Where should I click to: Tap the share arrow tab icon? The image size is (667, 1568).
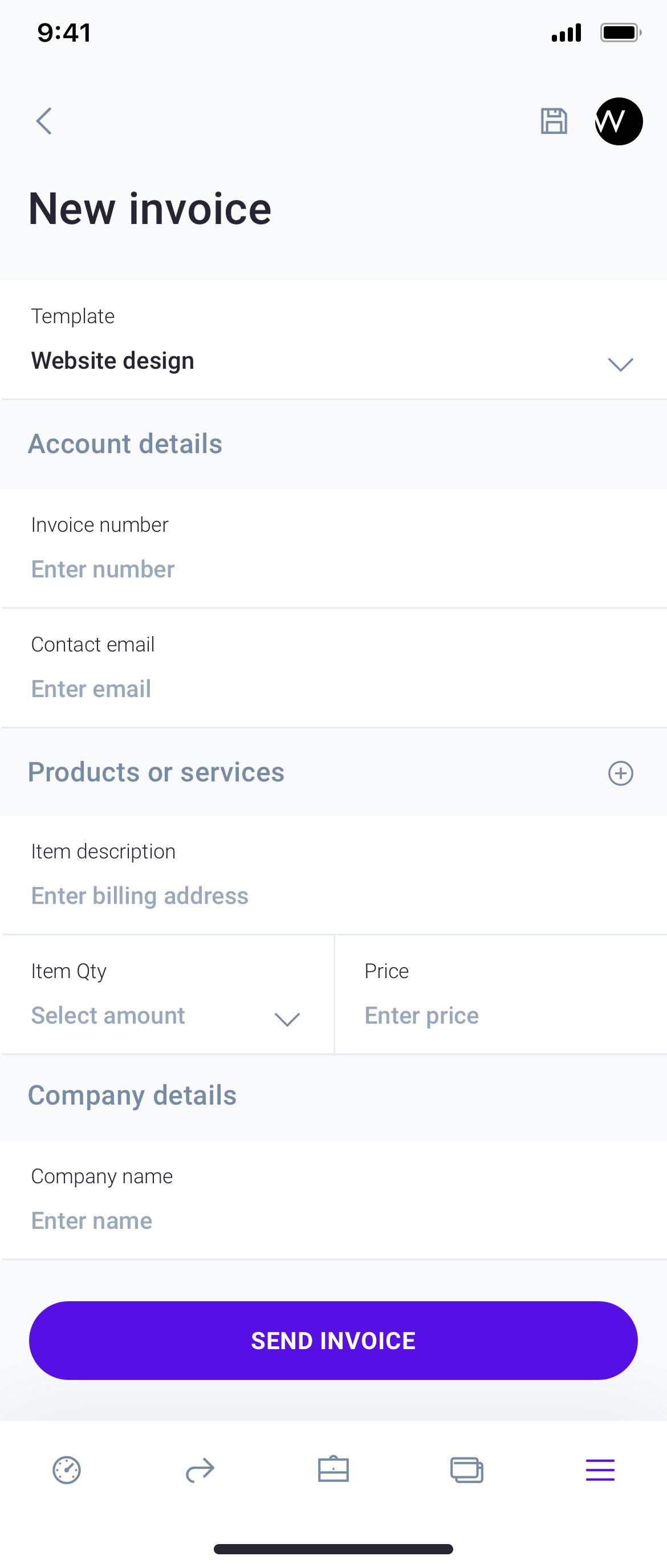[x=200, y=1470]
